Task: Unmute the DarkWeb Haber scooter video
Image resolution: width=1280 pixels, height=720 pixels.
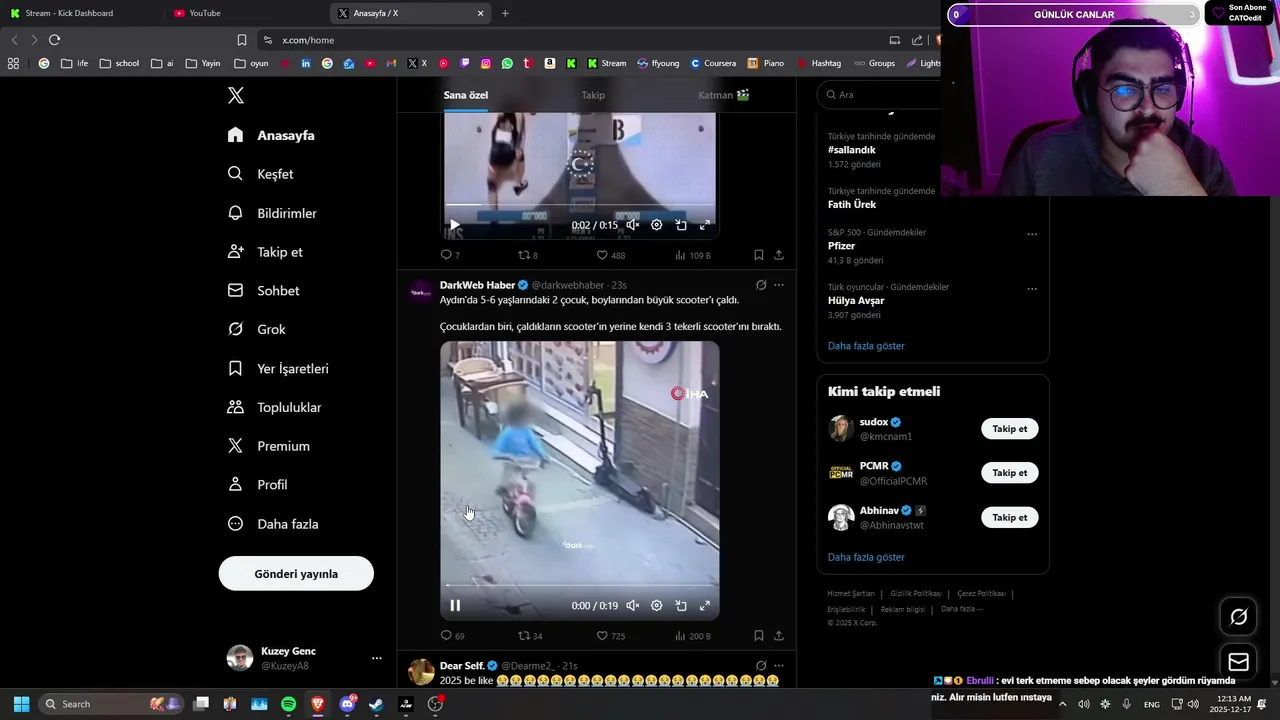Action: 632,605
